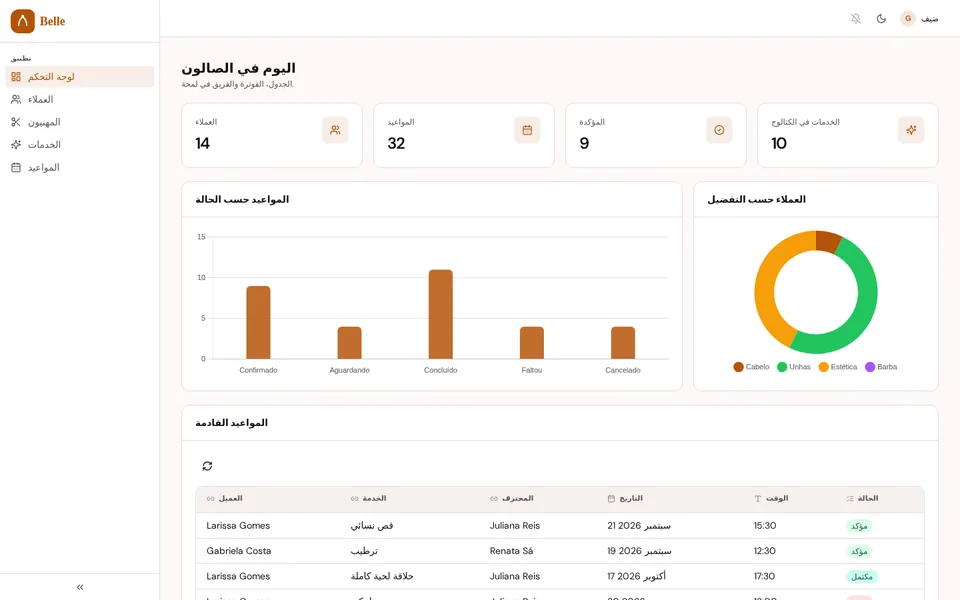The width and height of the screenshot is (960, 600).
Task: Click the orange Estética donut segment
Action: tap(765, 285)
